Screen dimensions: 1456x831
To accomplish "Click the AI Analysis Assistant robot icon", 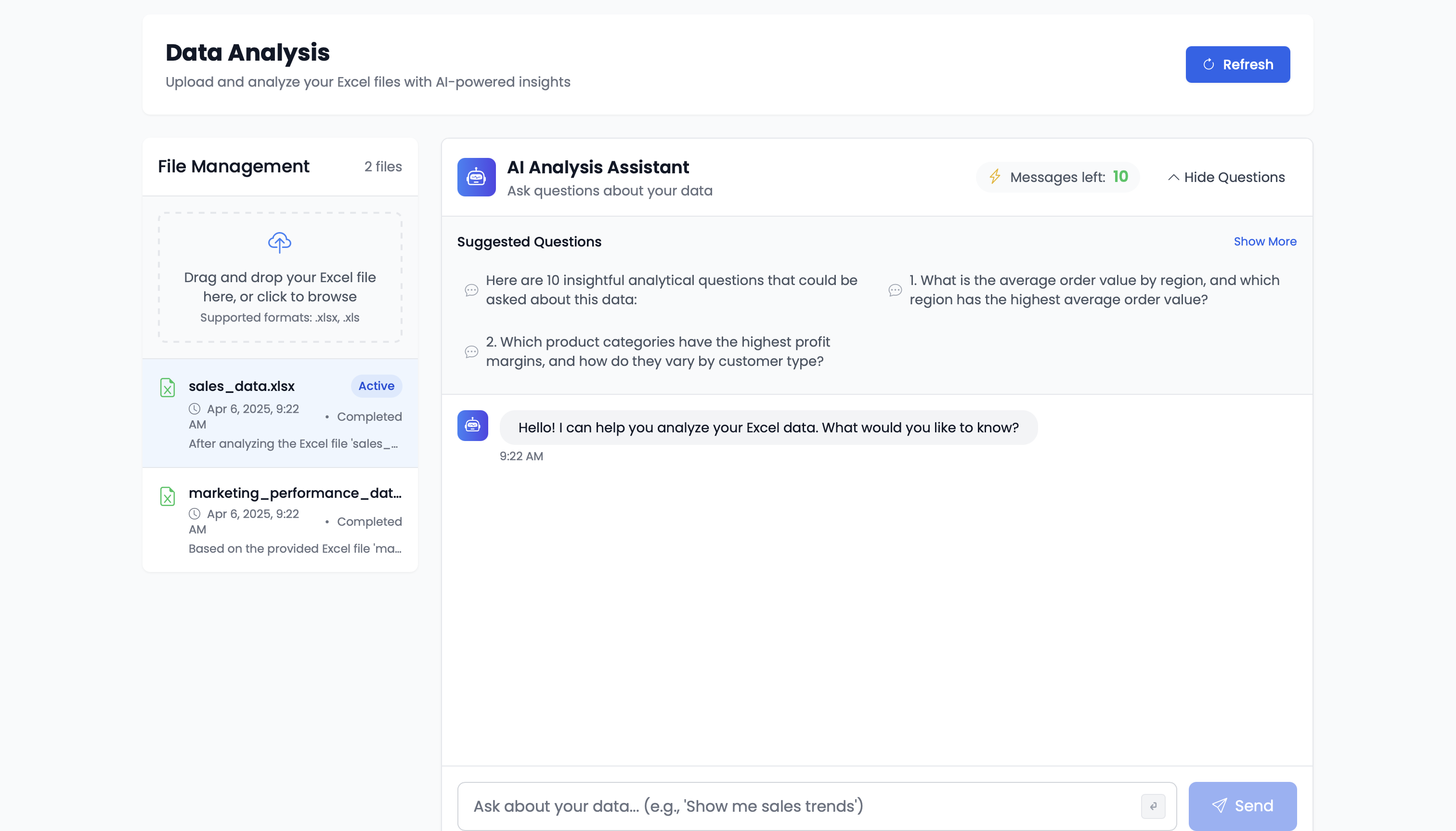I will click(x=475, y=176).
